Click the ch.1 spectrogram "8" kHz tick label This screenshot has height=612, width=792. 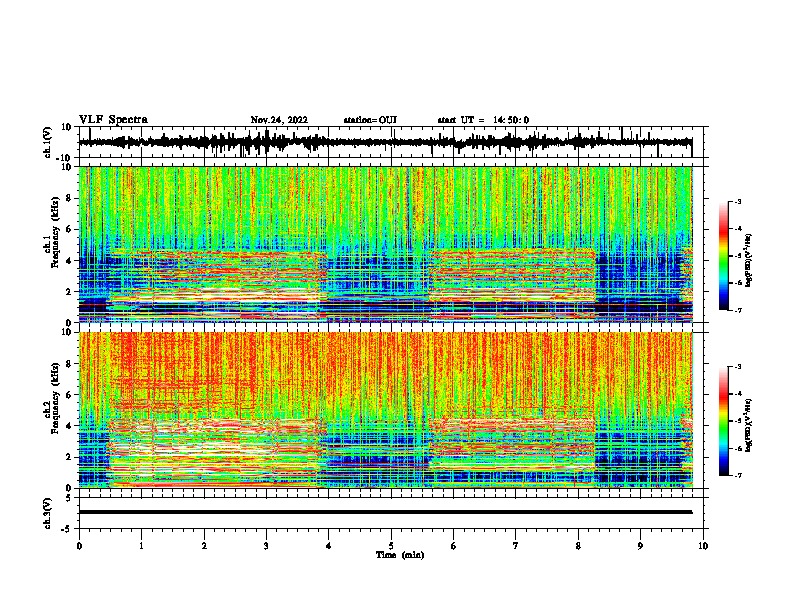click(70, 198)
